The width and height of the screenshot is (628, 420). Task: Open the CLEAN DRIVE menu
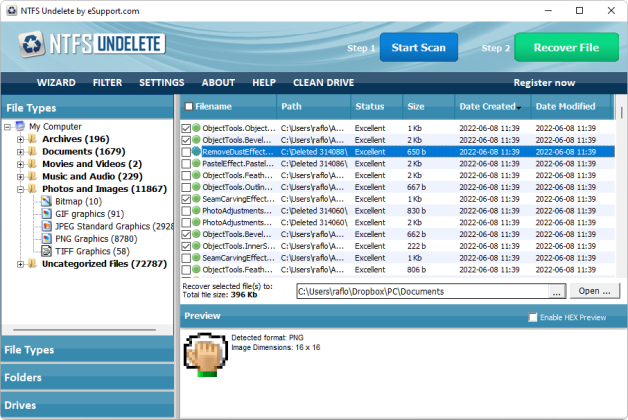tap(323, 82)
